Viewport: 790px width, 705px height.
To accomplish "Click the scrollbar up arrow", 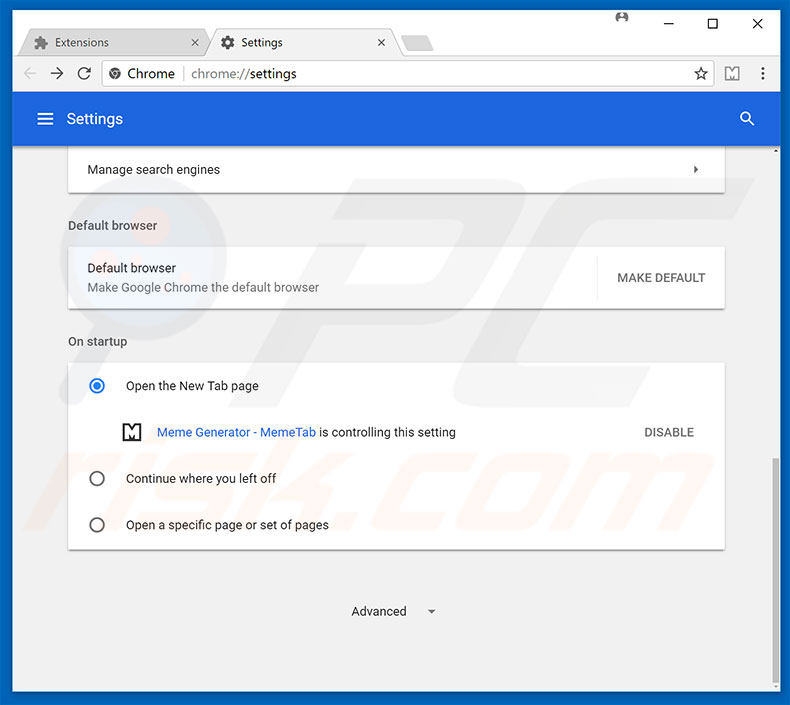I will 775,151.
